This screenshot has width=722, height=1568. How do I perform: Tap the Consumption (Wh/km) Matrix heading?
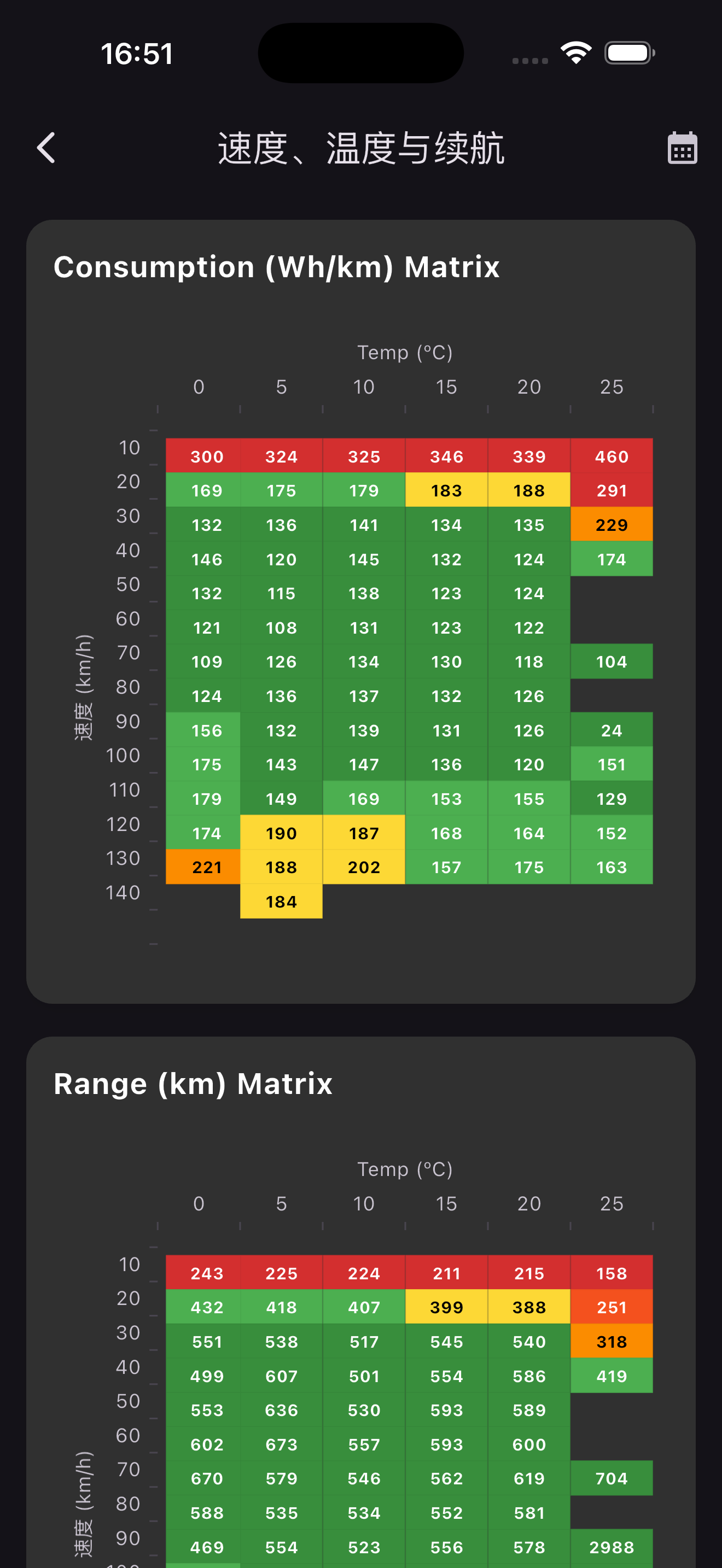tap(276, 267)
